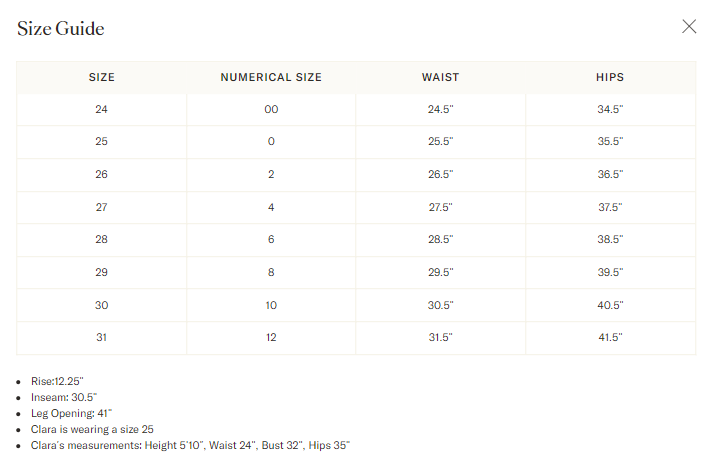Click the 30.5" waist cell
Screen dimensions: 714x467
440,305
